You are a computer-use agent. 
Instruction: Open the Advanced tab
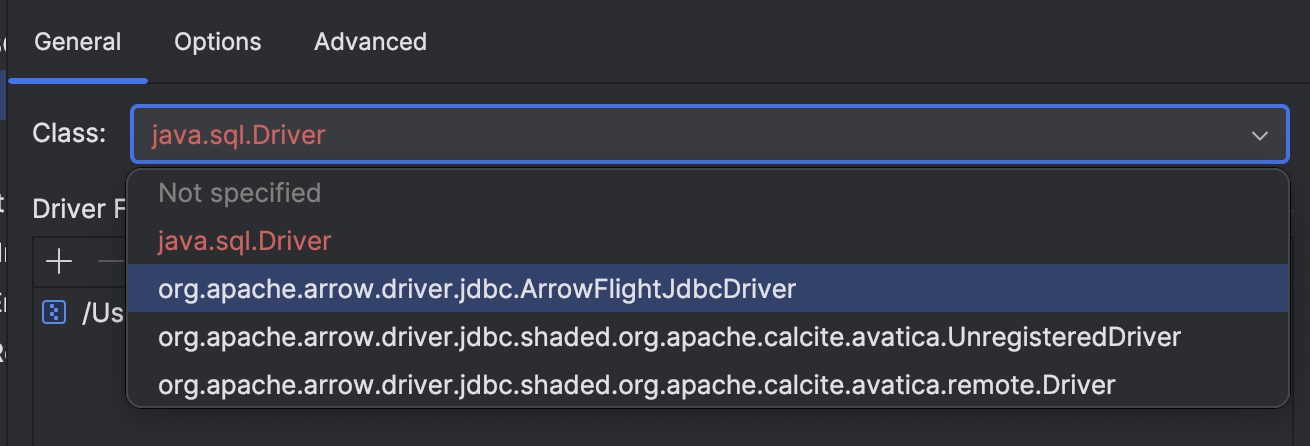click(370, 42)
